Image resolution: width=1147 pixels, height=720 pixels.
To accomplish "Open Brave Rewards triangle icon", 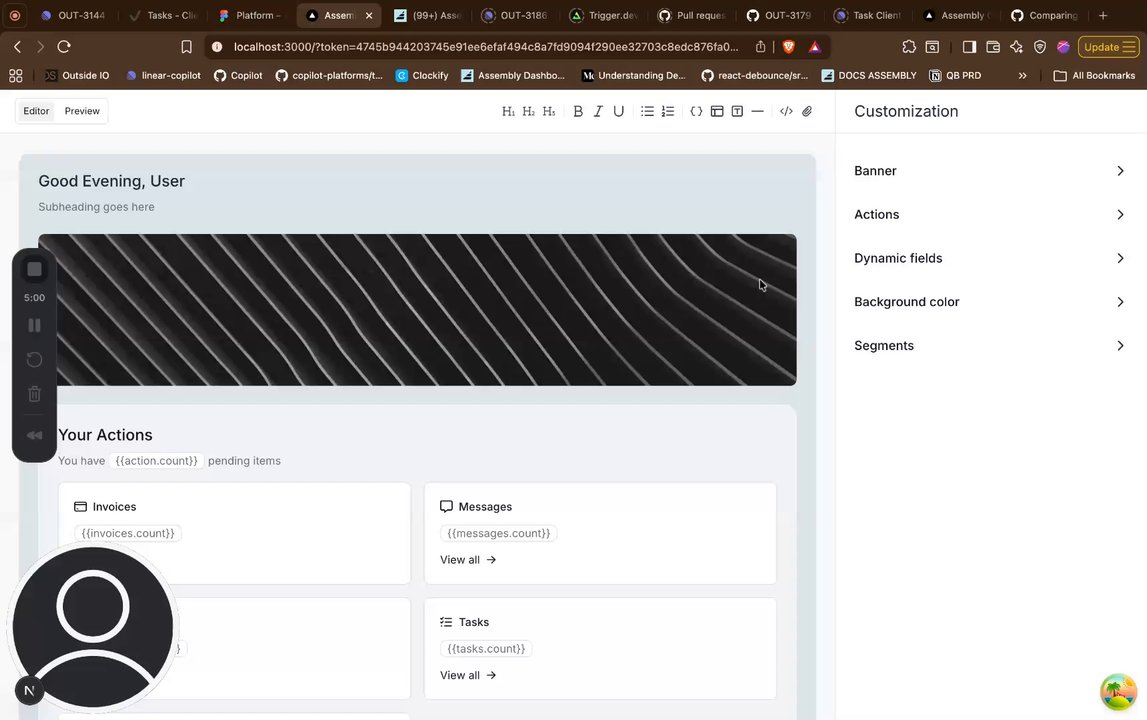I will point(814,47).
